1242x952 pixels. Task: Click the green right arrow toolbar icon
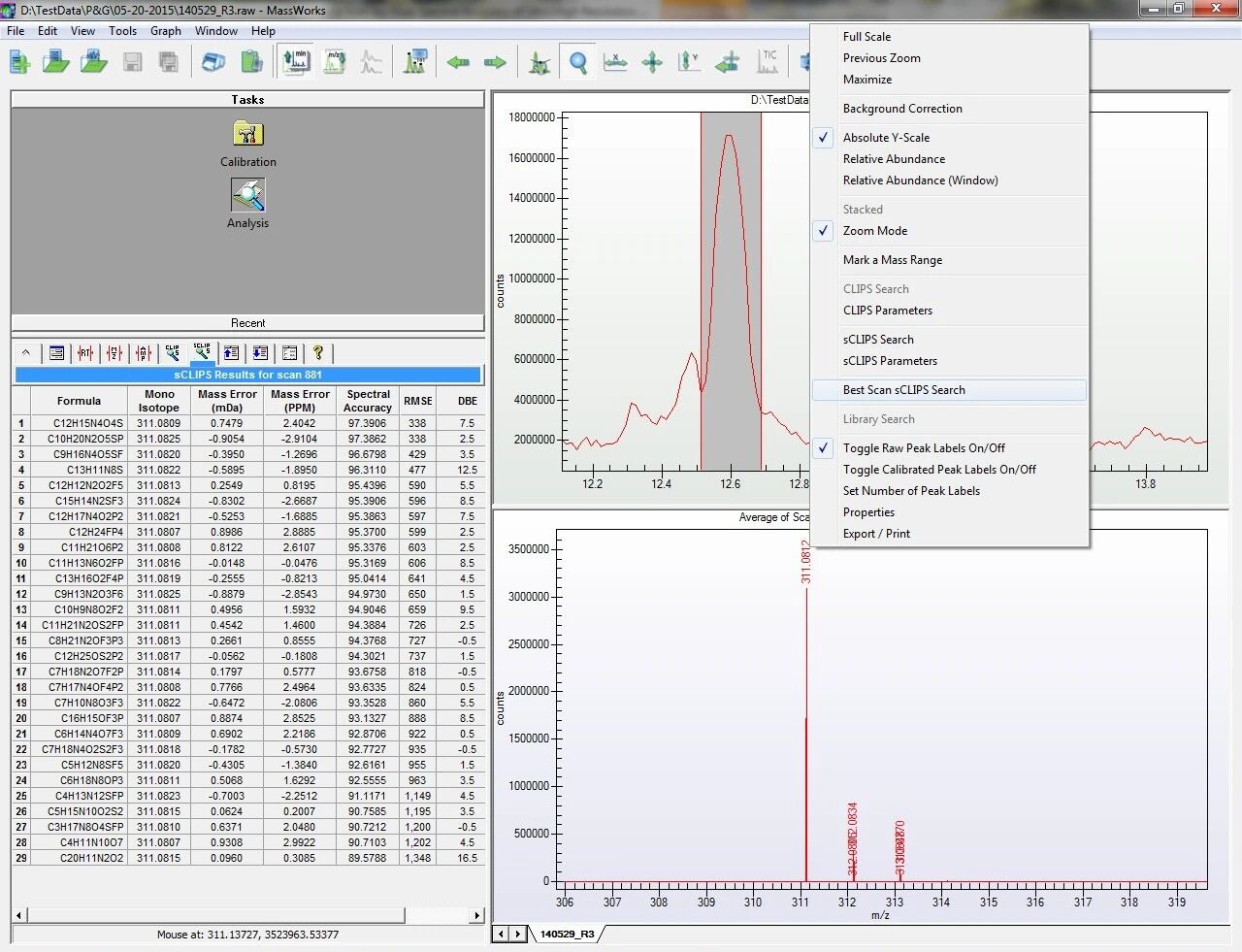[495, 63]
